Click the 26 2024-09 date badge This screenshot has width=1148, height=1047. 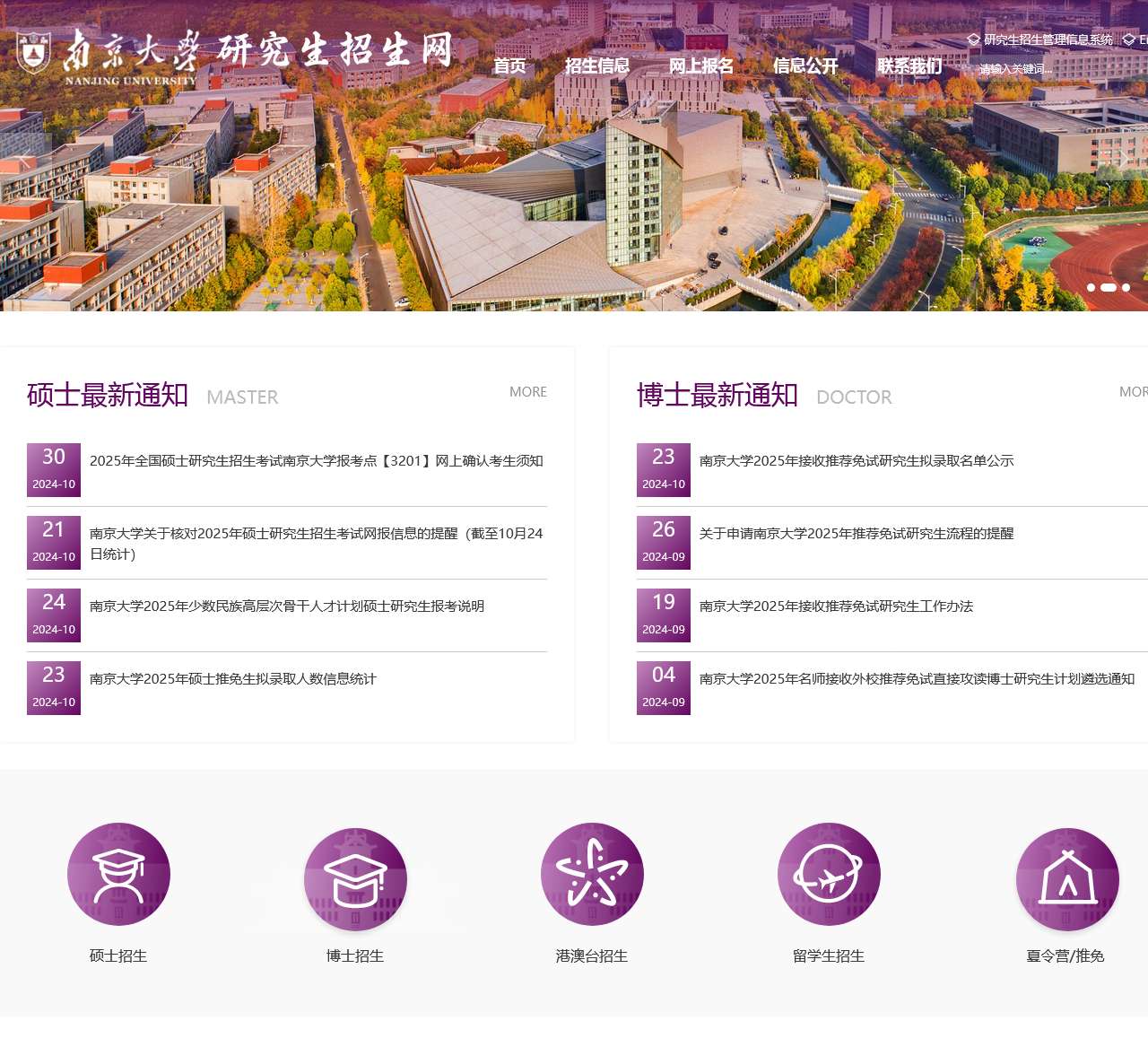pos(664,543)
